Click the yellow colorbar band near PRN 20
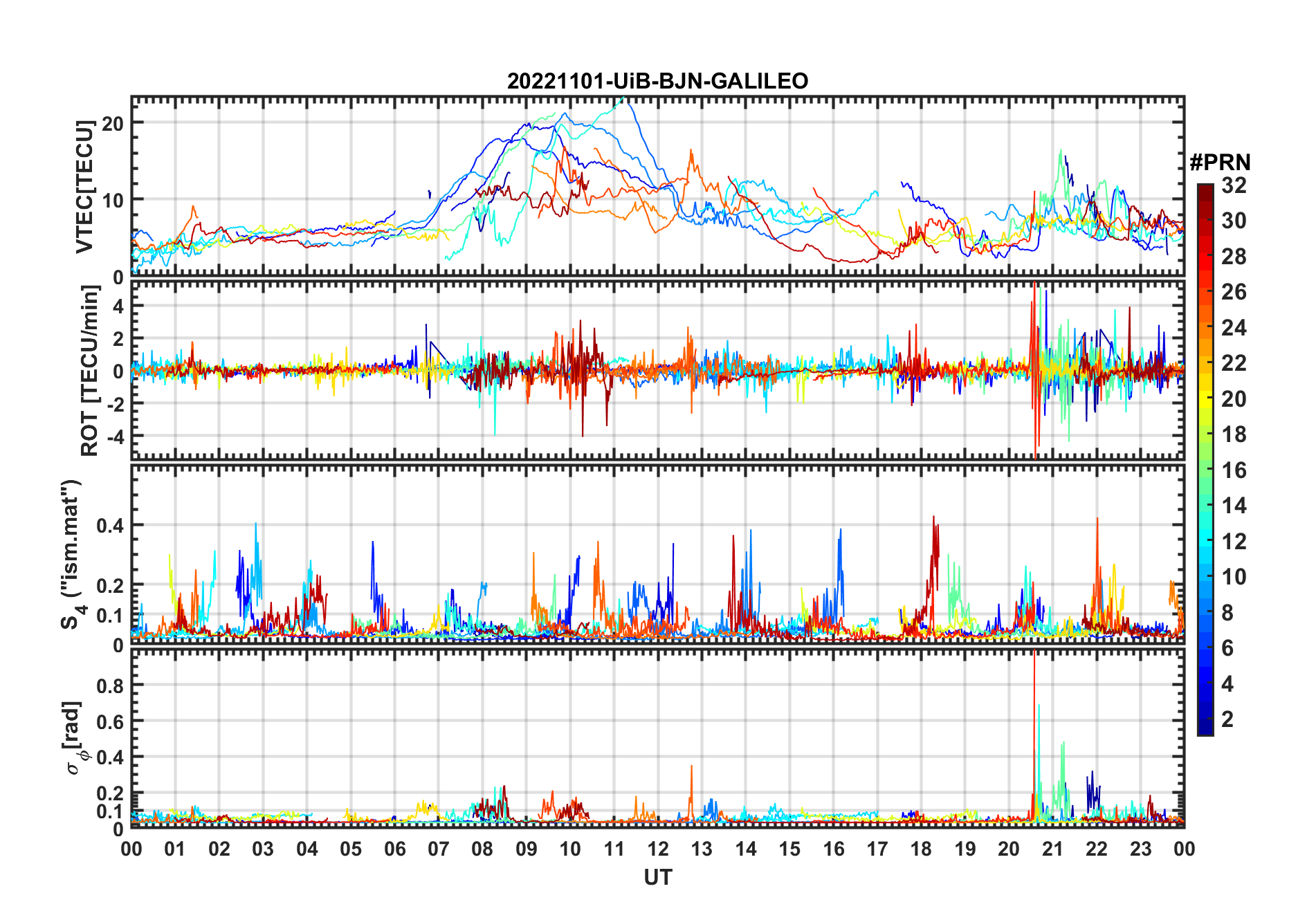Image resolution: width=1316 pixels, height=920 pixels. (x=1205, y=399)
